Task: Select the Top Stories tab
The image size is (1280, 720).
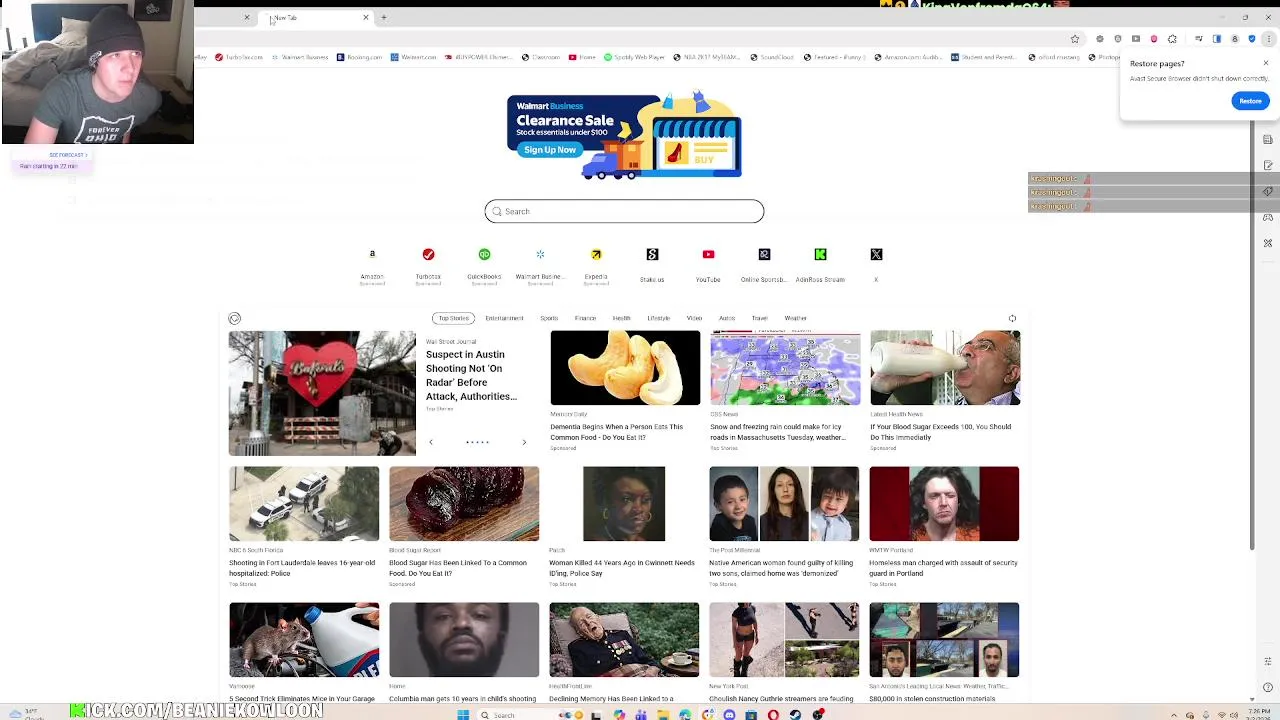Action: click(453, 318)
